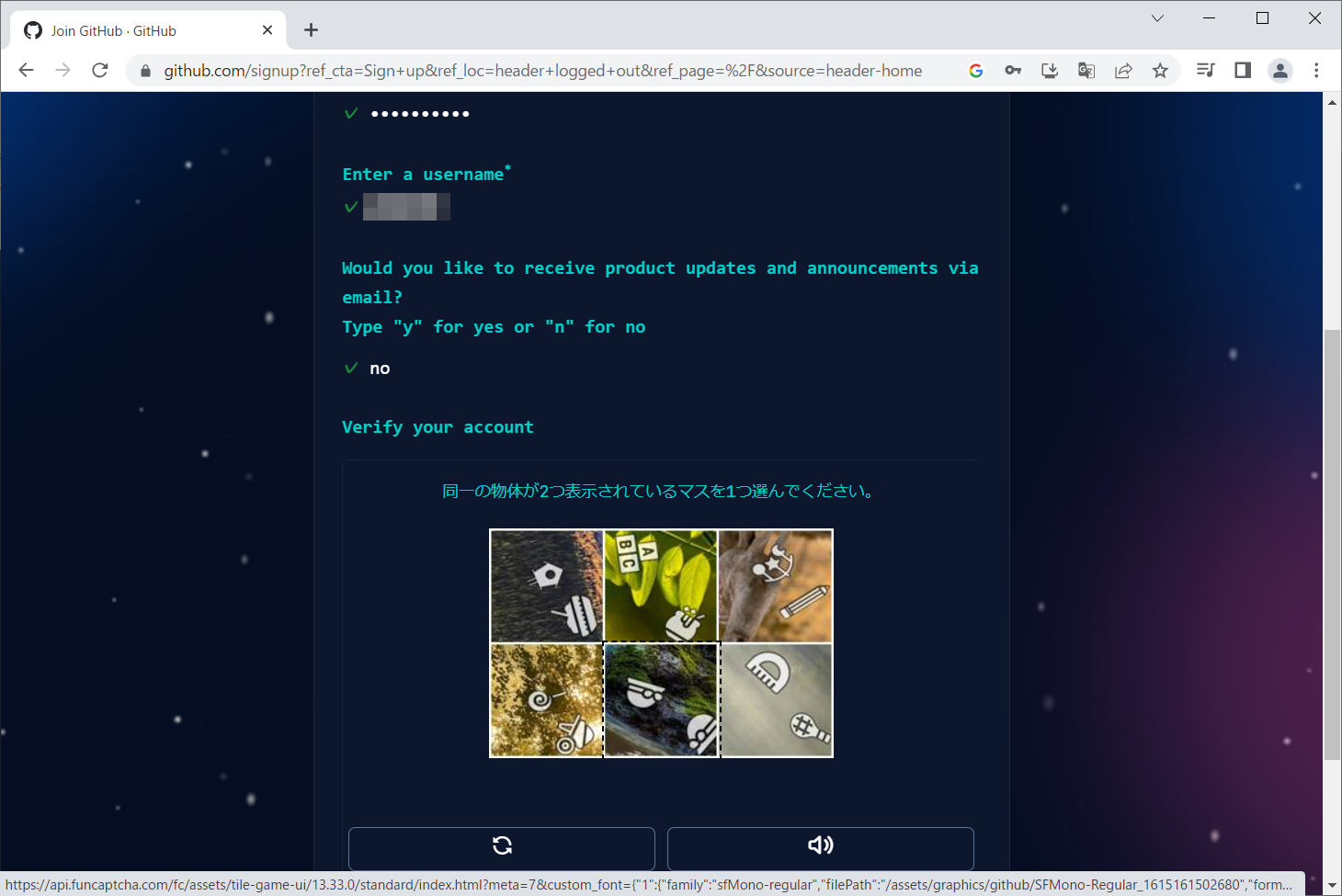Open the Chrome profile avatar menu
The height and width of the screenshot is (896, 1342).
[x=1279, y=71]
